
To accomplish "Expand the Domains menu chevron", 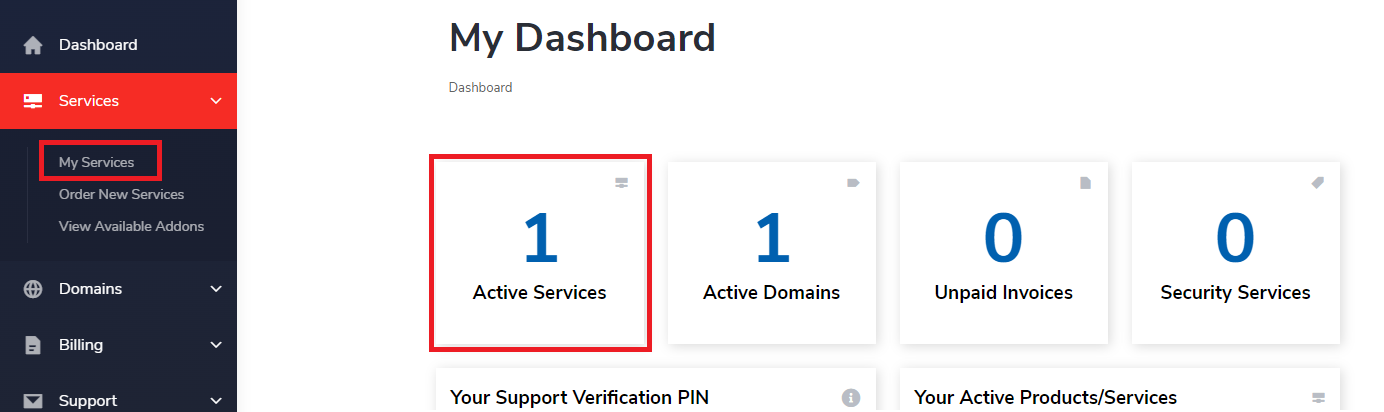I will pyautogui.click(x=215, y=289).
